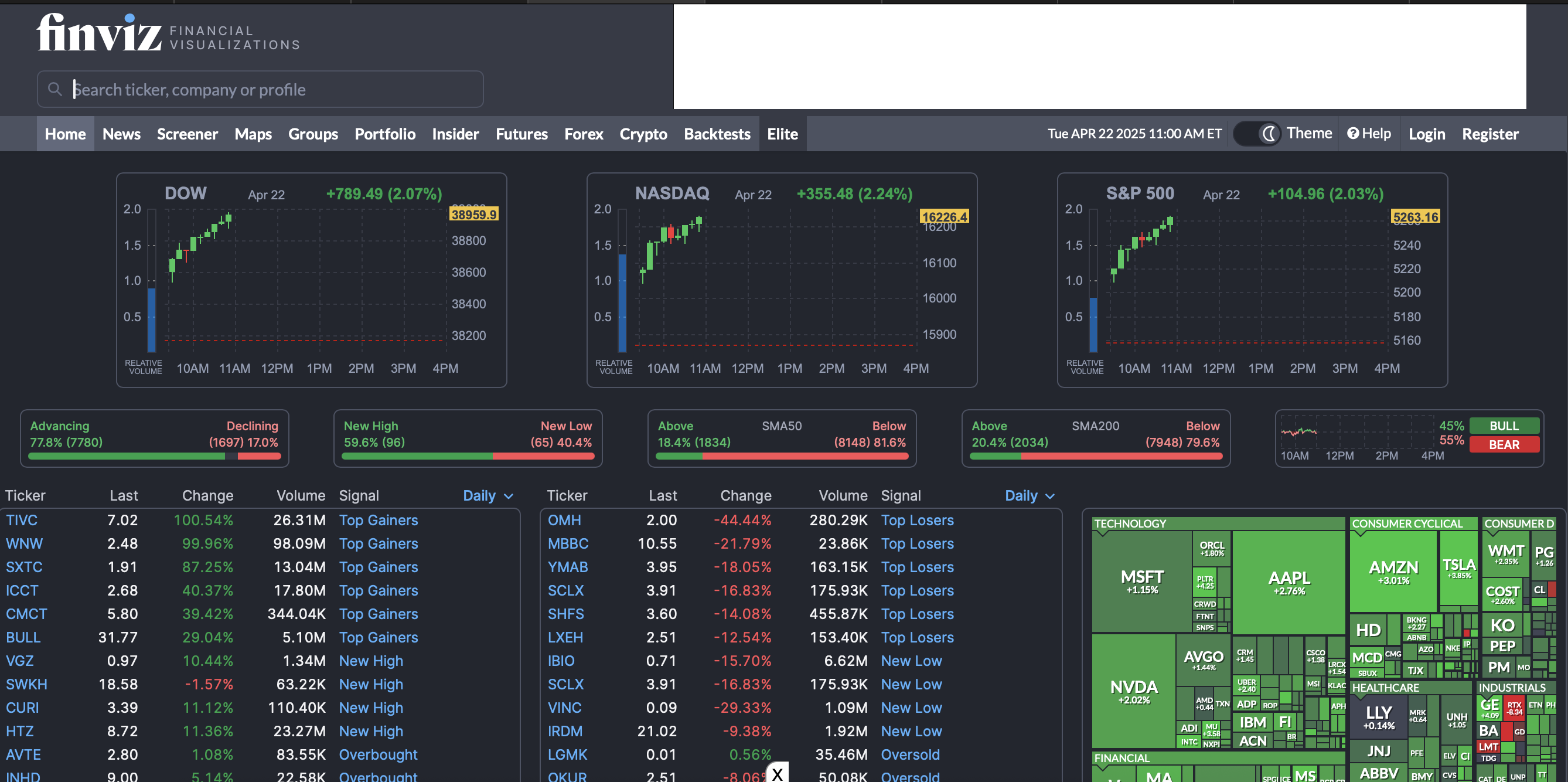
Task: Close the popup with the X button
Action: click(x=778, y=773)
